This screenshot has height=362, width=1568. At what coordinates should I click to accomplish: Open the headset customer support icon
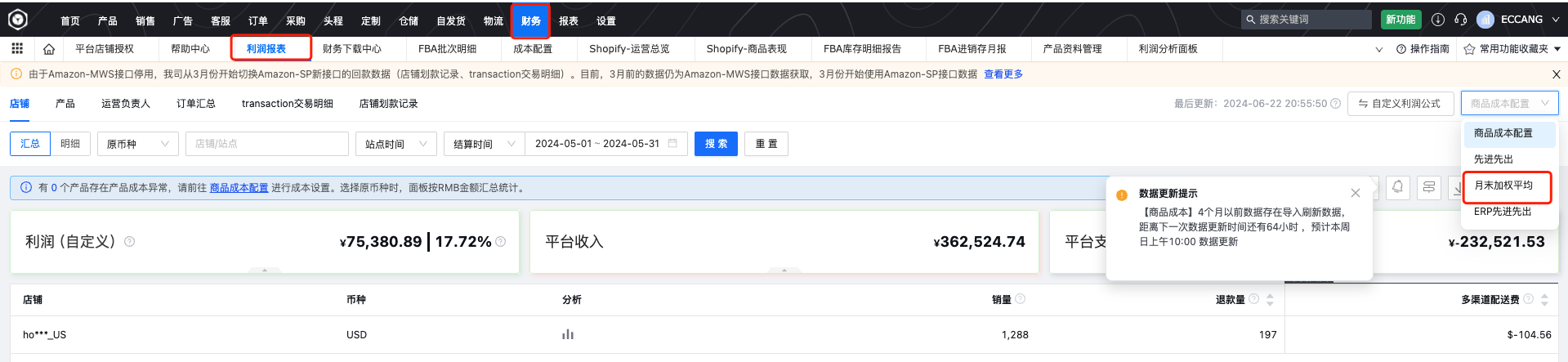click(x=1461, y=20)
